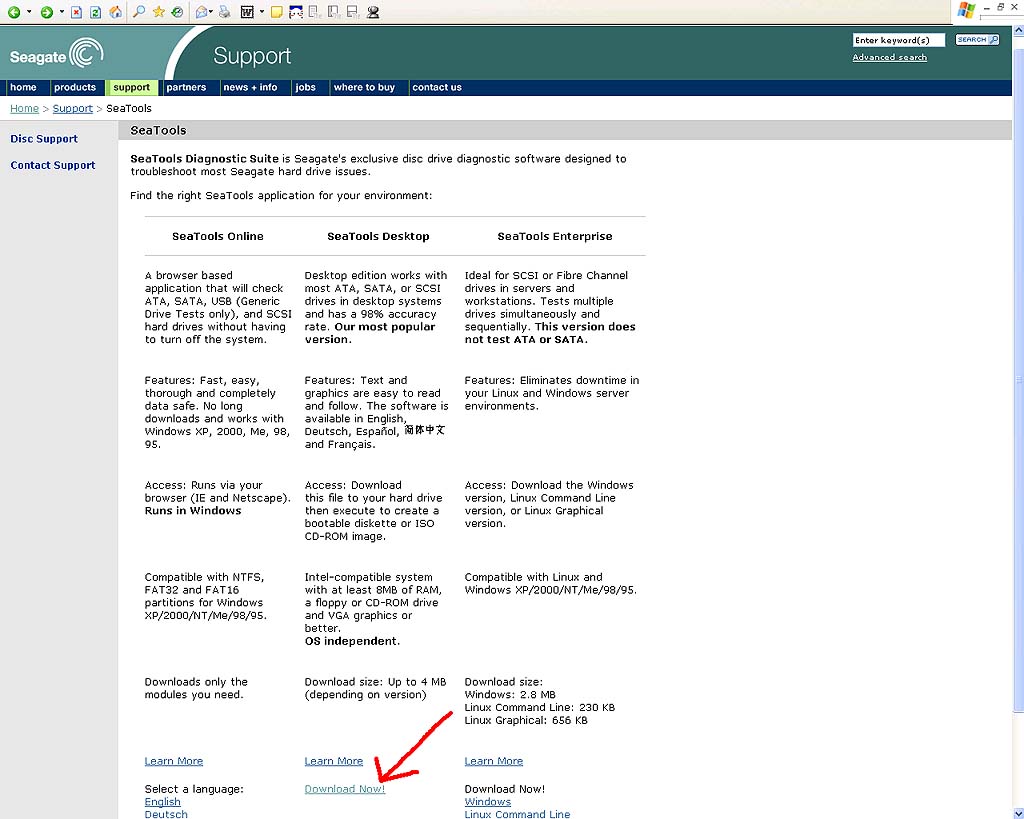Expand the Edit with Word dropdown arrow

[261, 12]
